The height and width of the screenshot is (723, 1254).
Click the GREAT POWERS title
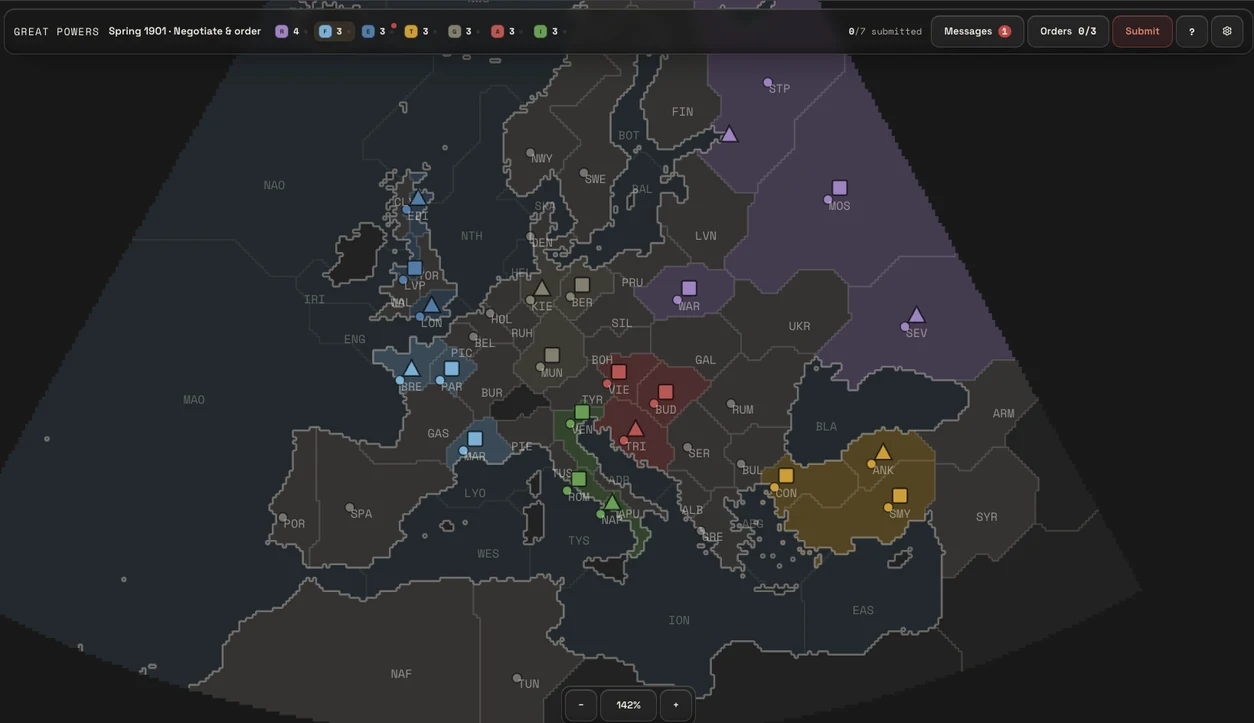[57, 32]
